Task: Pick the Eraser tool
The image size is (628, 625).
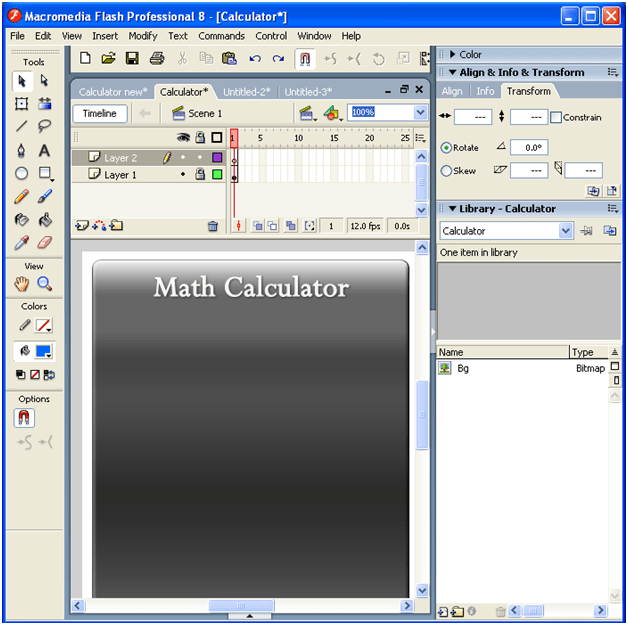Action: (44, 242)
